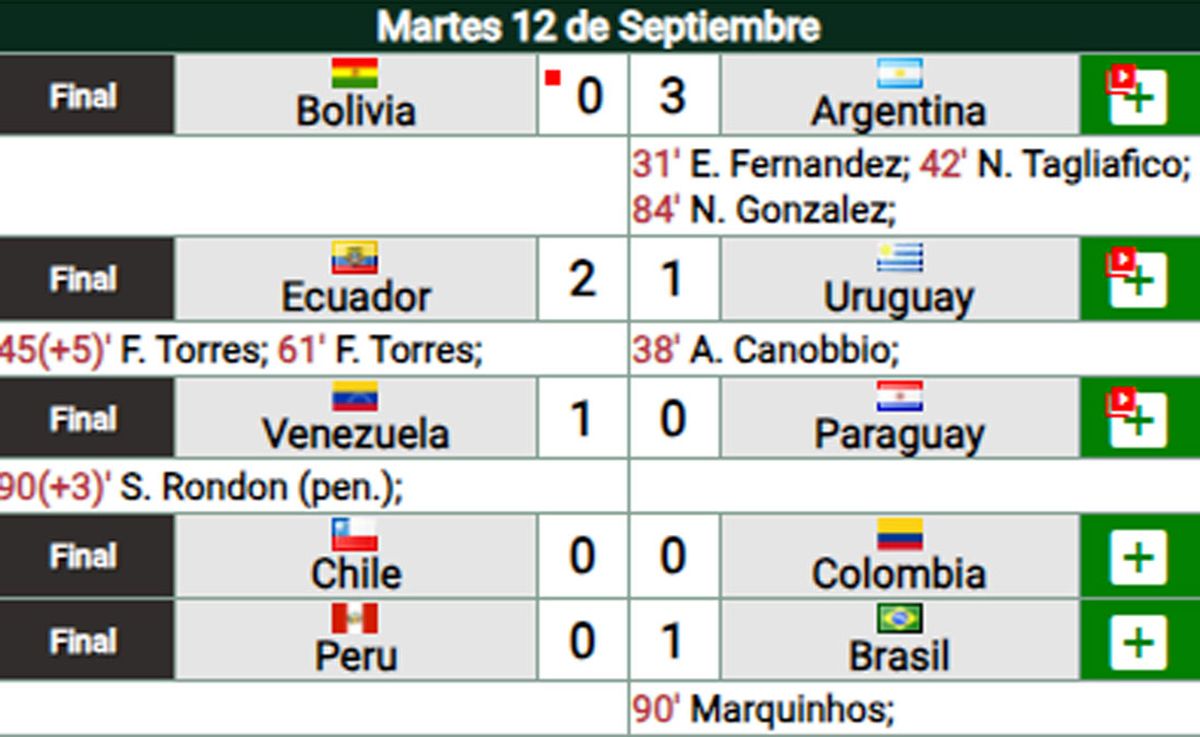Click the Argentina flag icon
Viewport: 1200px width, 737px height.
point(900,71)
